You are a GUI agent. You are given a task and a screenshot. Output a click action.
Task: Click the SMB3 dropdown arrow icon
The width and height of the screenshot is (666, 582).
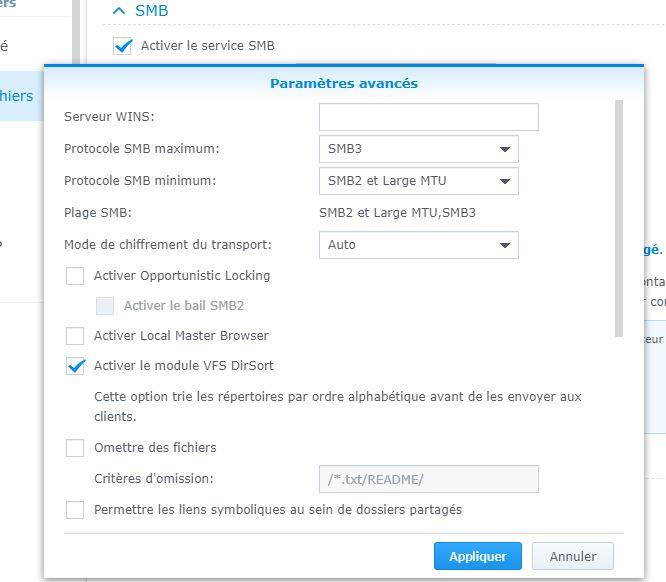click(x=504, y=150)
